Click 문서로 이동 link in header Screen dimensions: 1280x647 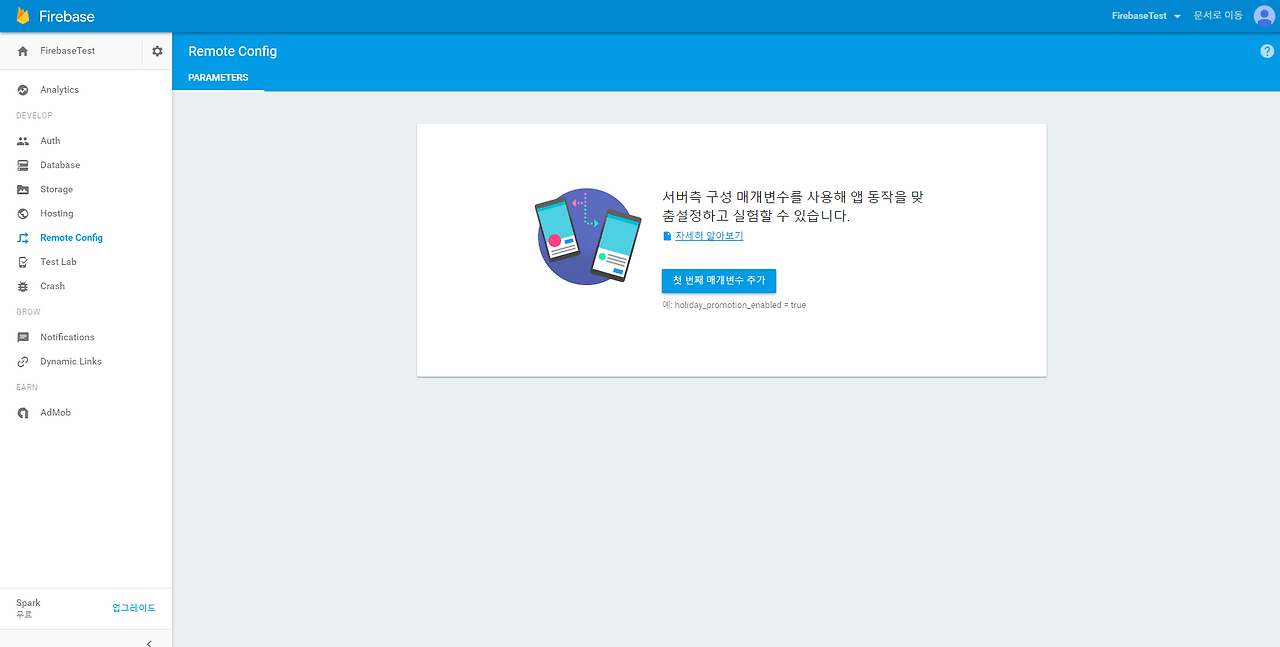1218,16
